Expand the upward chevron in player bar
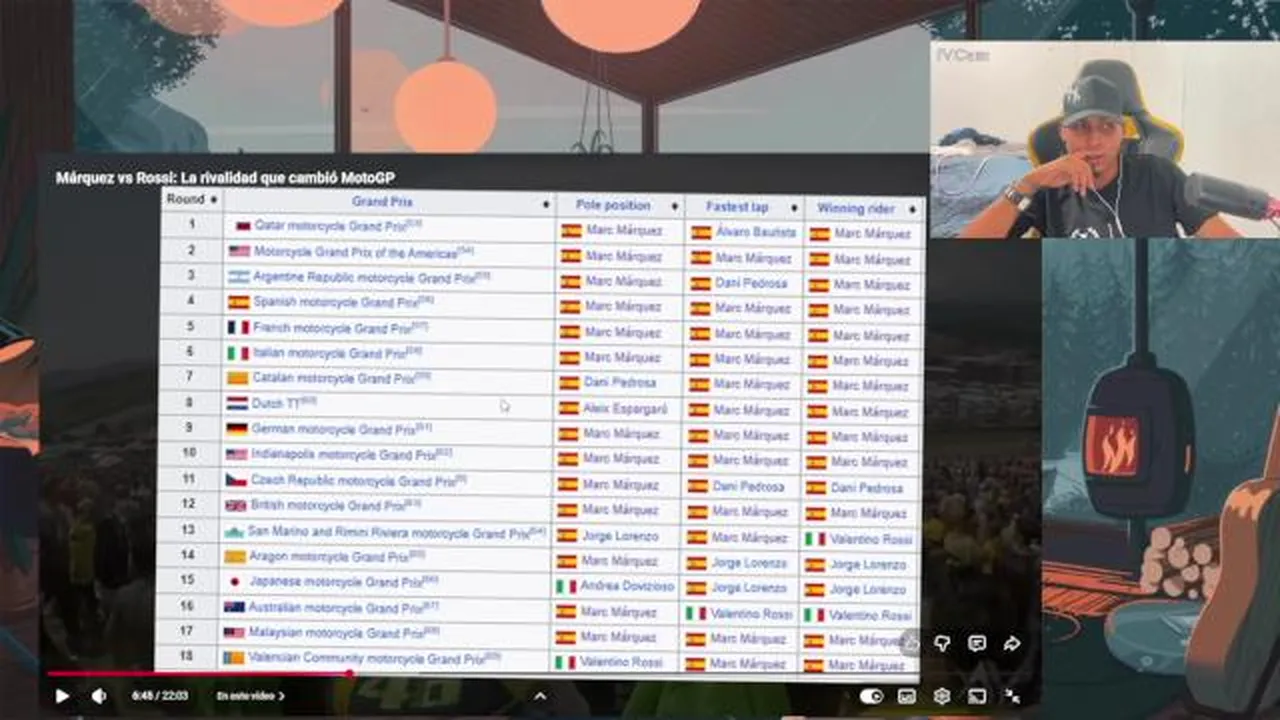The height and width of the screenshot is (720, 1280). (x=540, y=696)
